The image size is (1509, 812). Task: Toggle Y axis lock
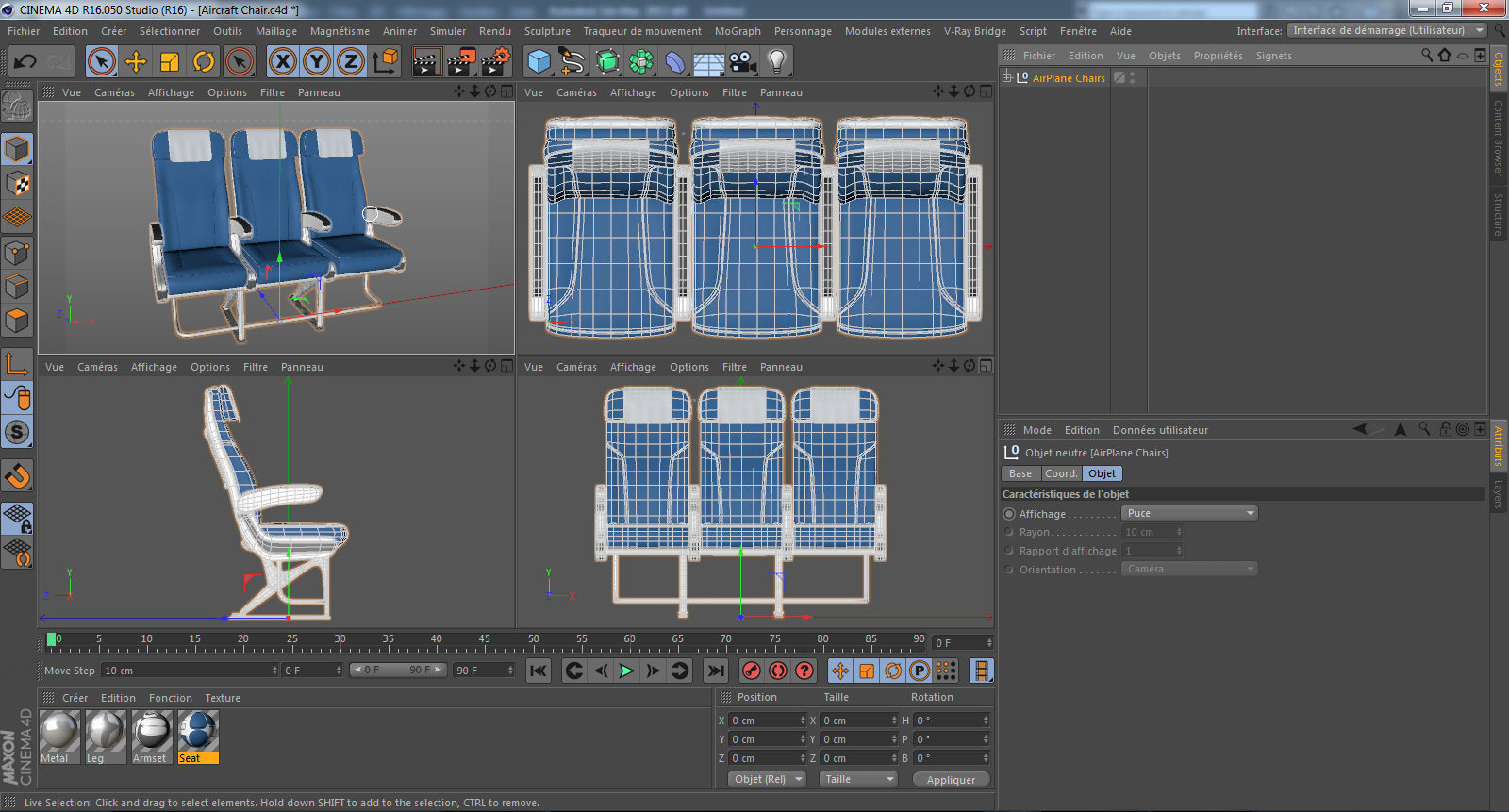tap(316, 62)
